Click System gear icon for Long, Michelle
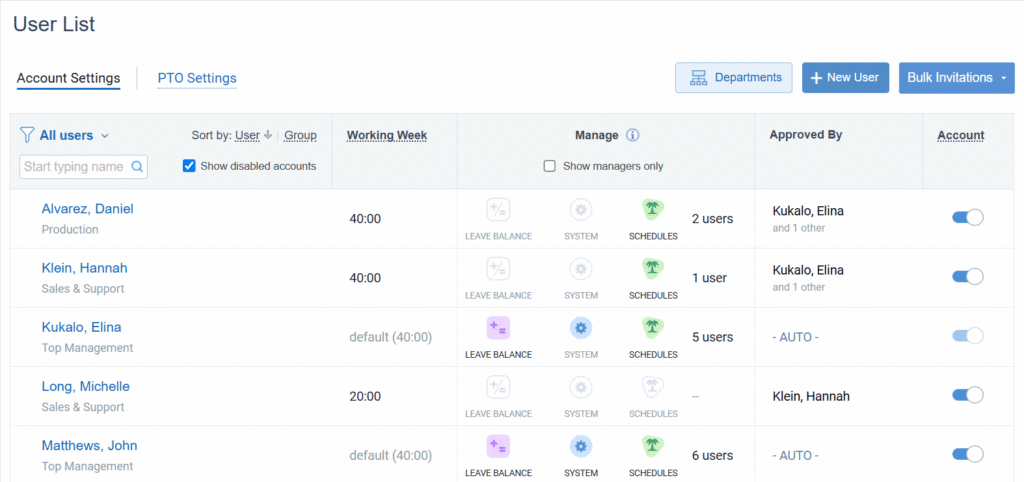This screenshot has width=1024, height=482. click(581, 387)
